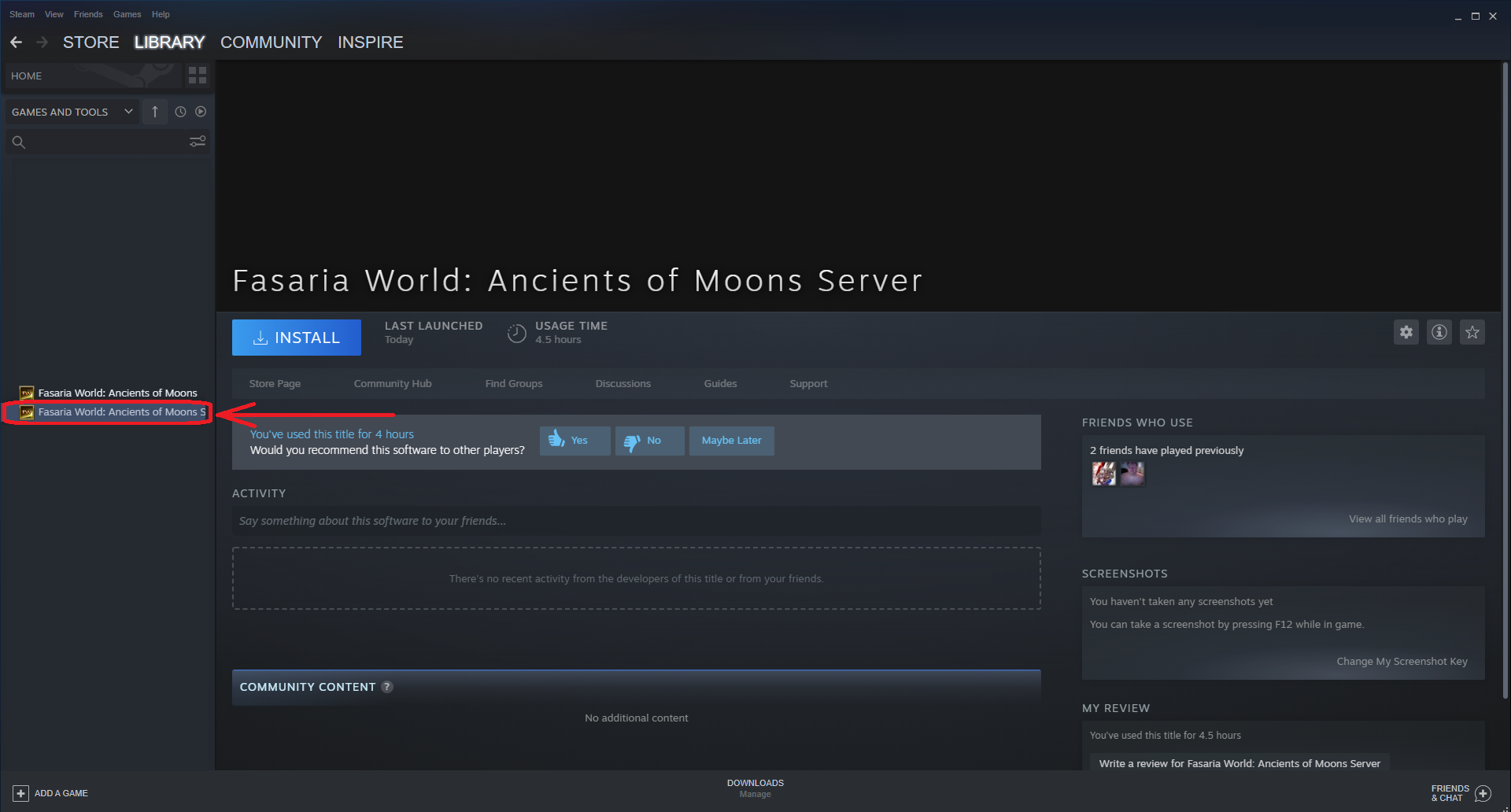Click Change My Screenshot Key
The width and height of the screenshot is (1511, 812).
tap(1402, 662)
